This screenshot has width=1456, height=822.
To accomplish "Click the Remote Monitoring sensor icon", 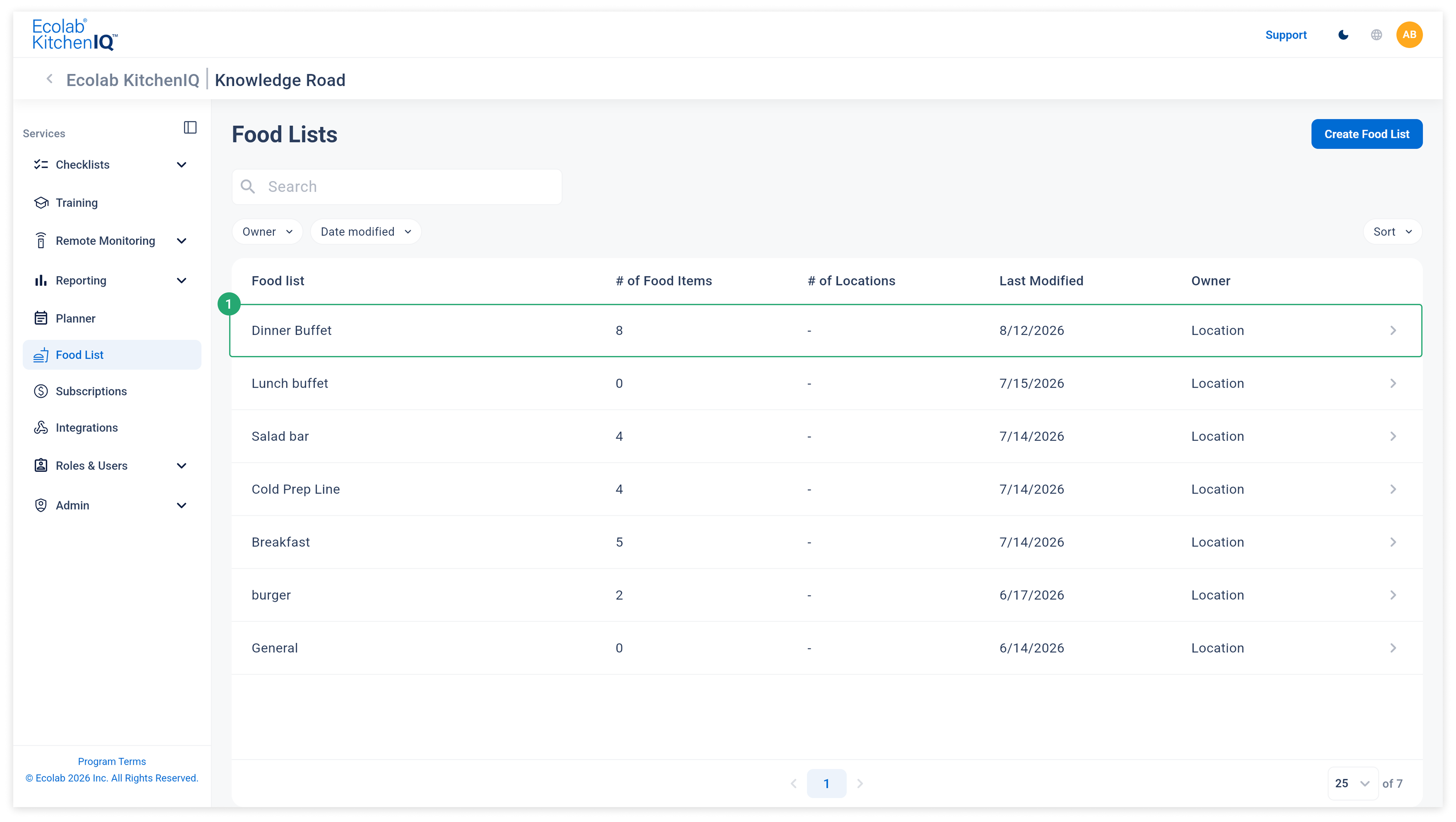I will 41,241.
